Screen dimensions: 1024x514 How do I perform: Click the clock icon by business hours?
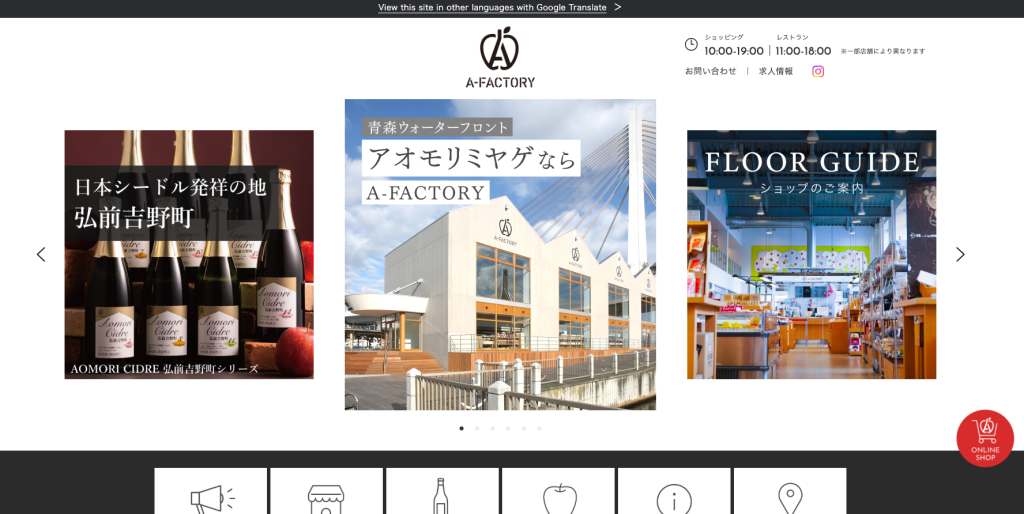click(691, 44)
